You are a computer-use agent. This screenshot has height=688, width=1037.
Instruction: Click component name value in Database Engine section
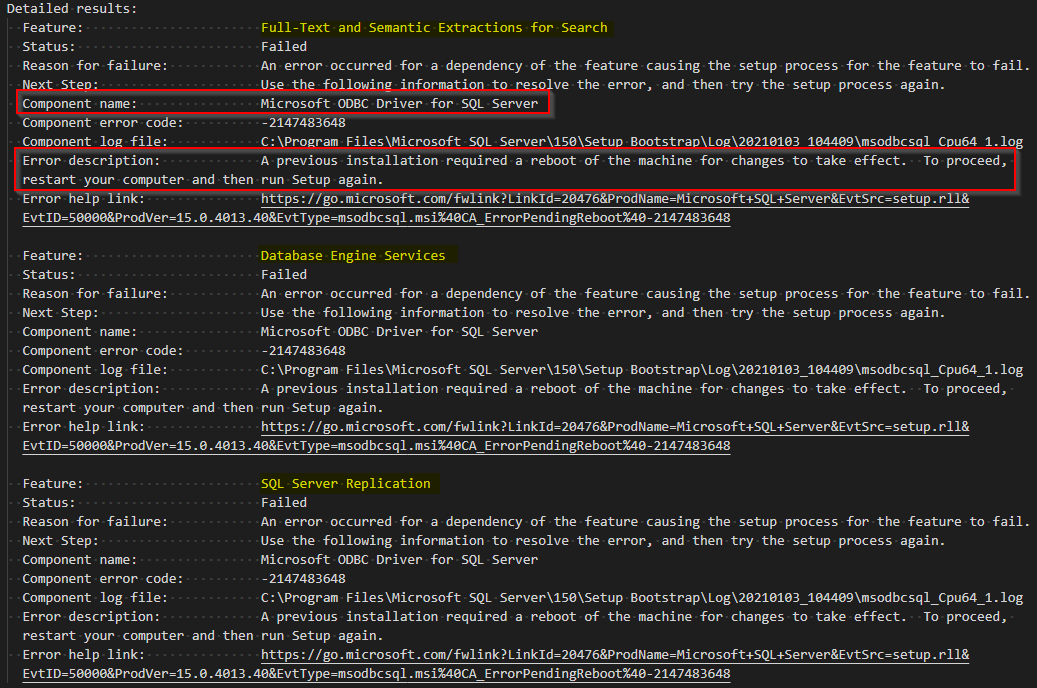click(399, 331)
